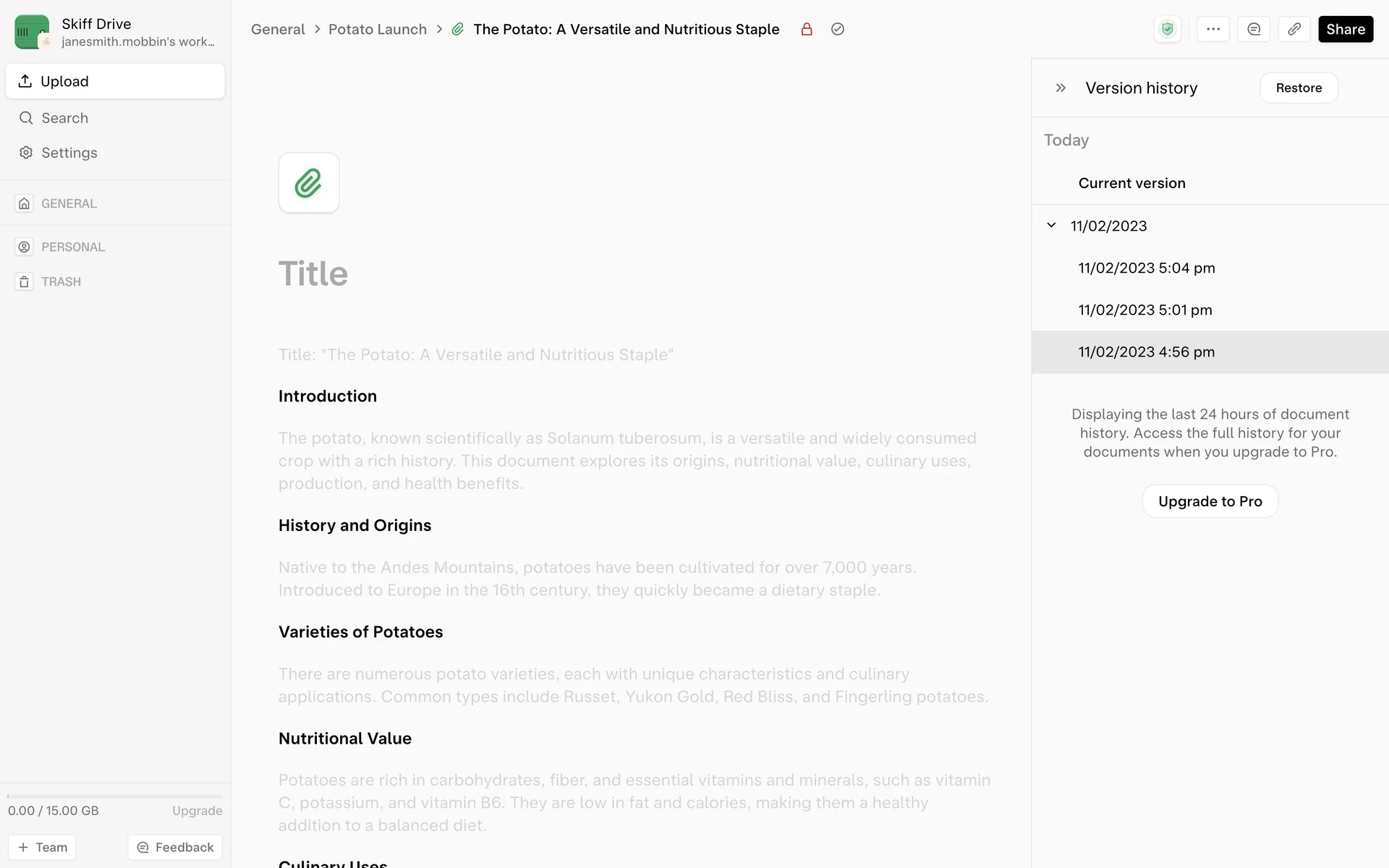Click the checkmark circle status icon
Viewport: 1389px width, 868px height.
[838, 30]
